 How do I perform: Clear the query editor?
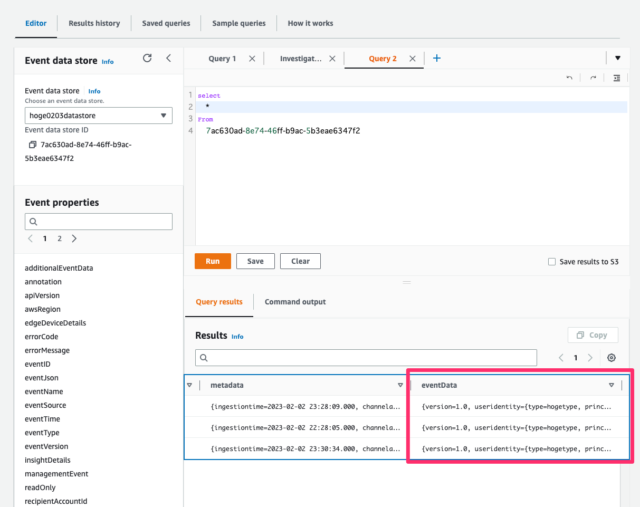300,261
